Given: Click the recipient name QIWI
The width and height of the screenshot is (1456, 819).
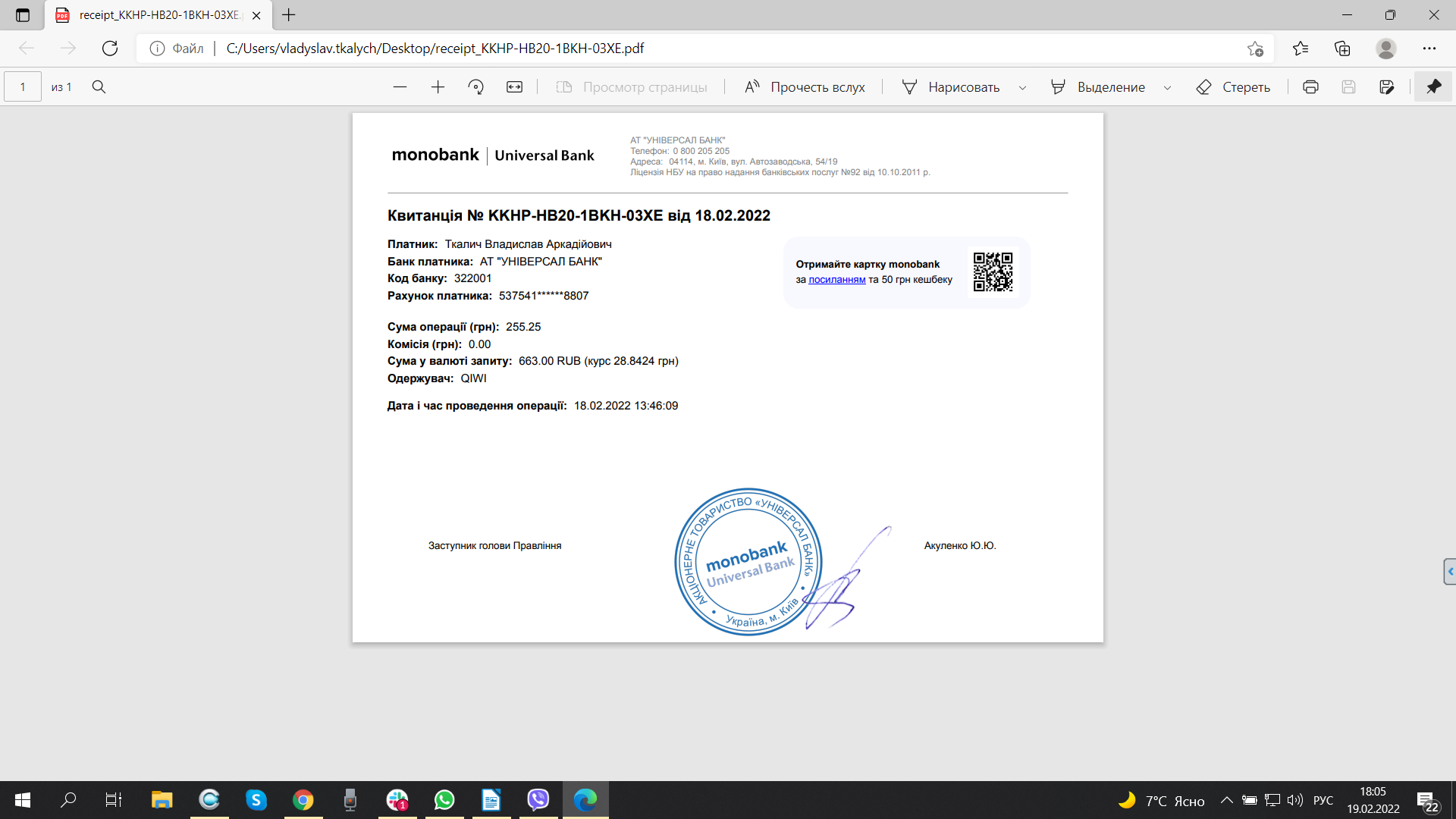Looking at the screenshot, I should [x=474, y=378].
